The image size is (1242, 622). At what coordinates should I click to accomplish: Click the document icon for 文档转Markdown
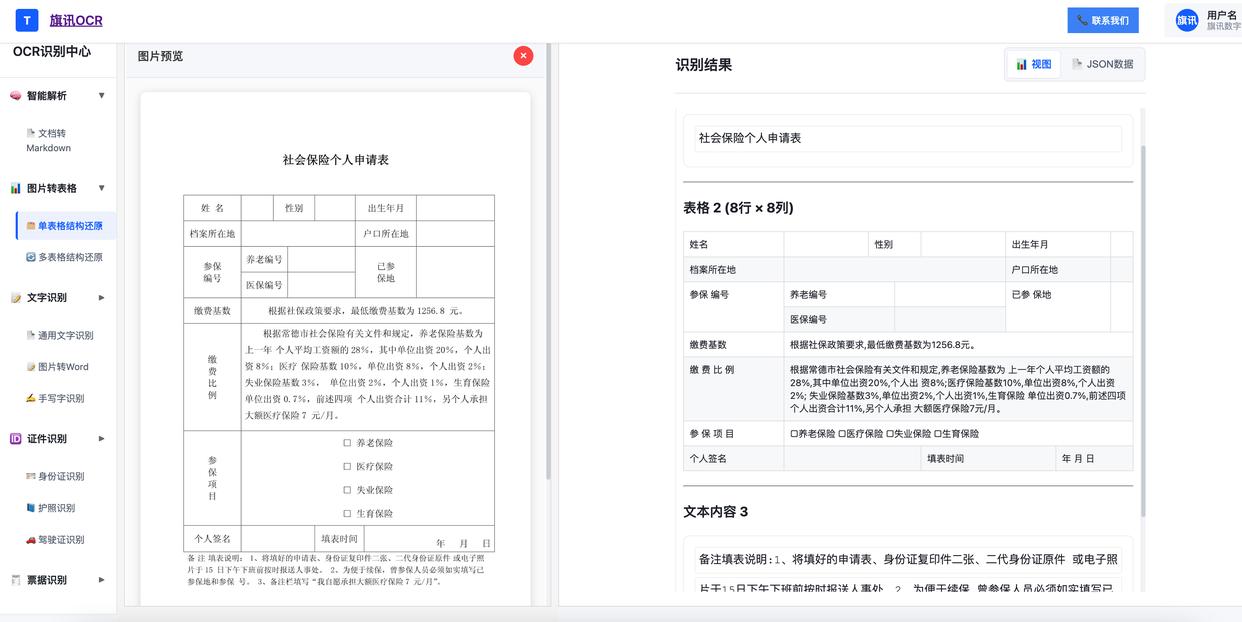(x=31, y=133)
